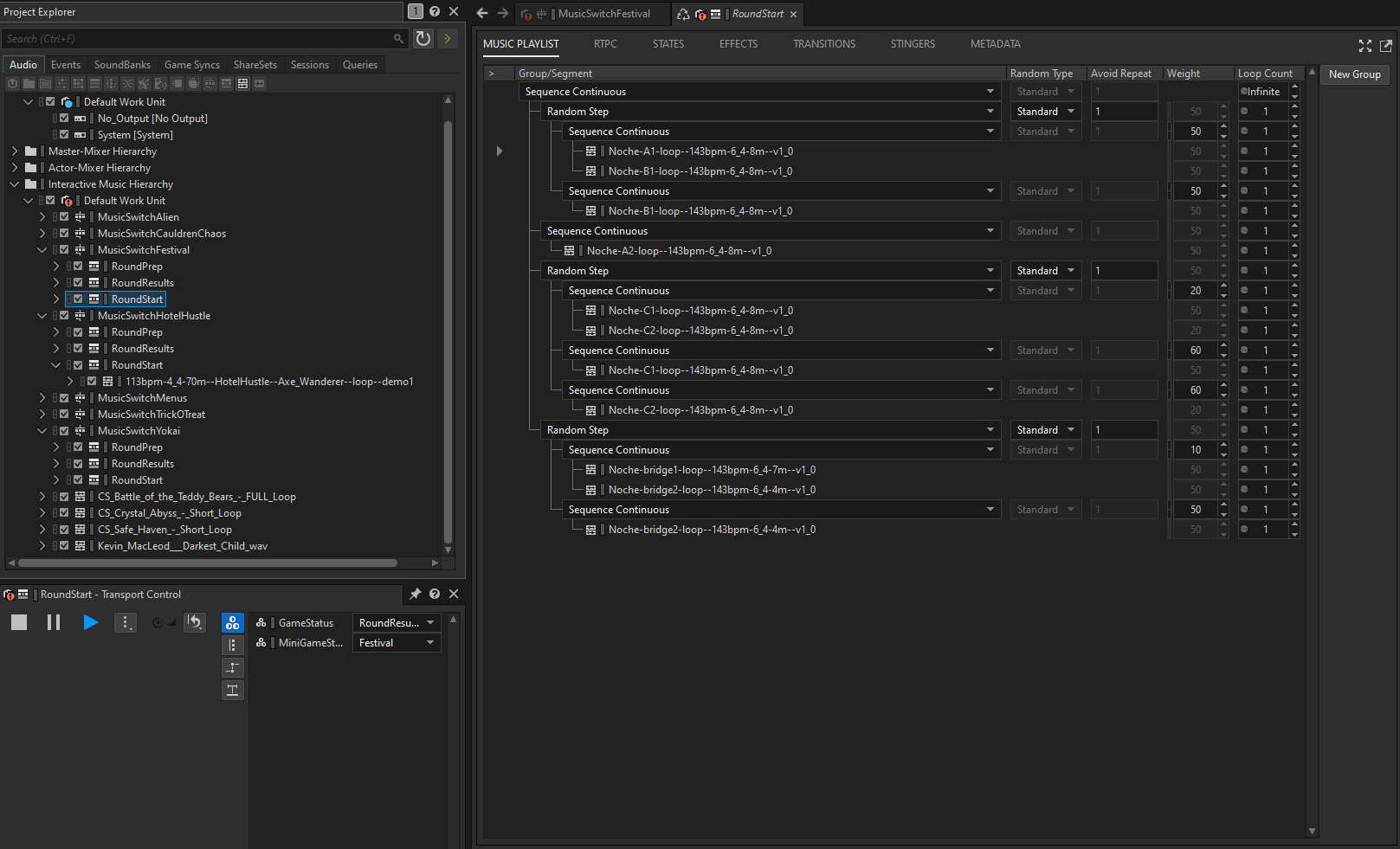Open the MiniGameSt... Festival dropdown

tap(397, 643)
